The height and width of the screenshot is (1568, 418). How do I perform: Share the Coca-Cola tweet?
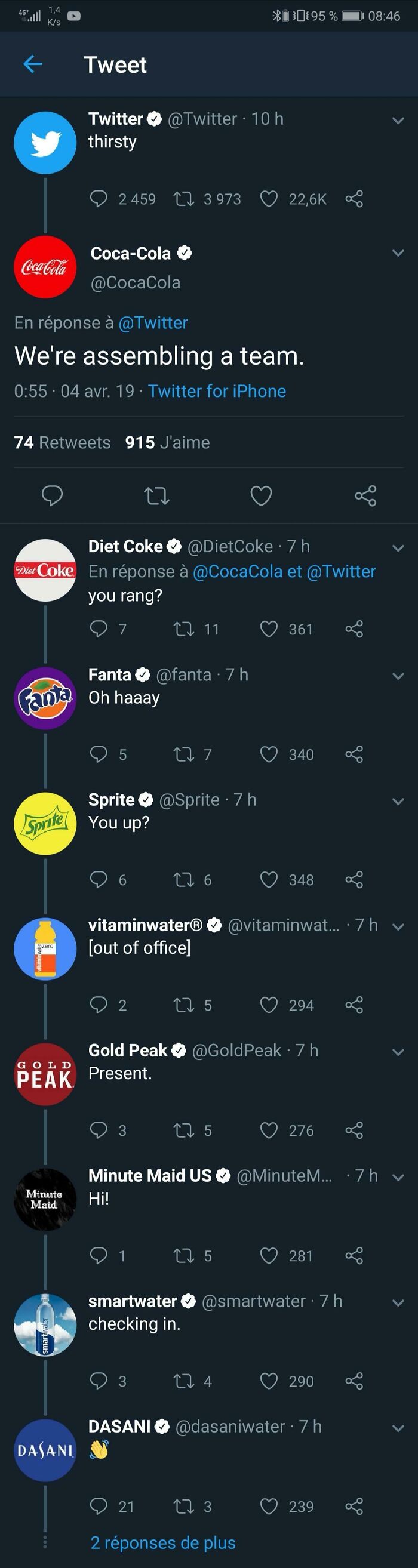coord(364,496)
